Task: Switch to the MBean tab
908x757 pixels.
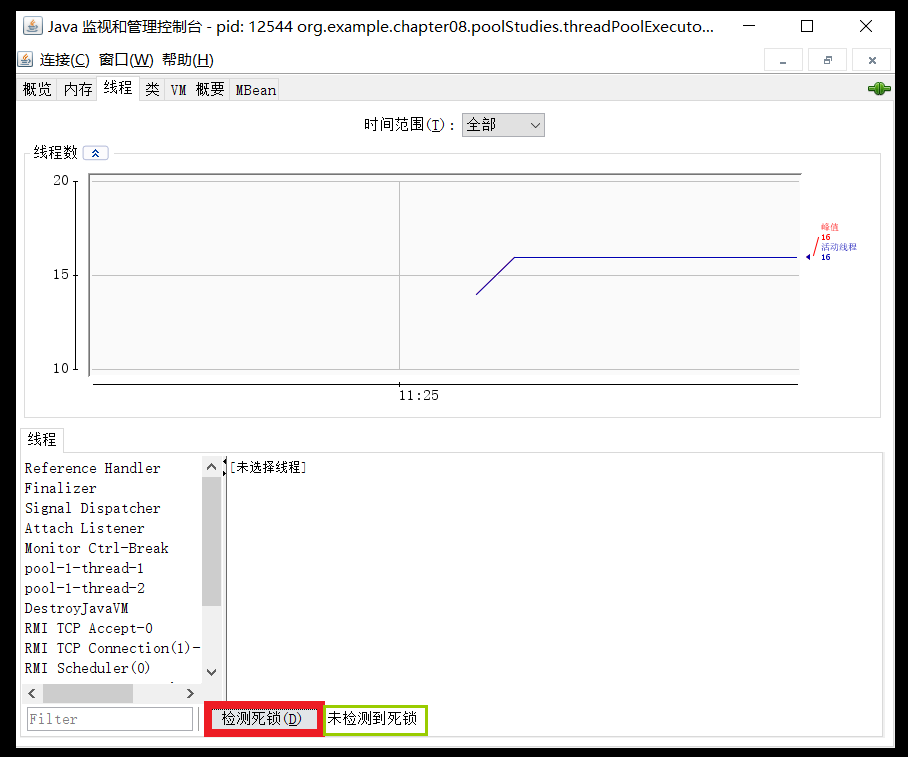Action: click(255, 89)
